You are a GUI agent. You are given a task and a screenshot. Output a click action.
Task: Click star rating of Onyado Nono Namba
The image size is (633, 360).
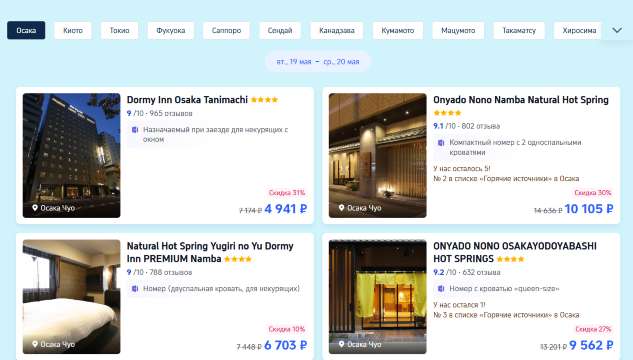tap(447, 113)
